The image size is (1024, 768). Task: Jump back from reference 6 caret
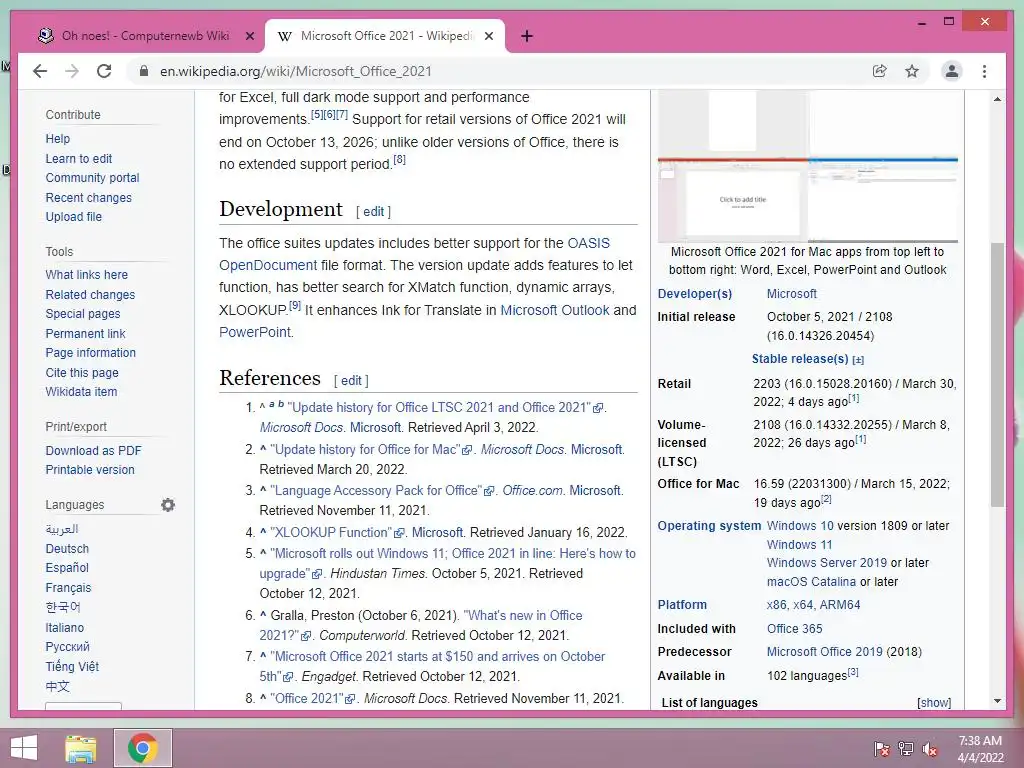click(x=263, y=615)
